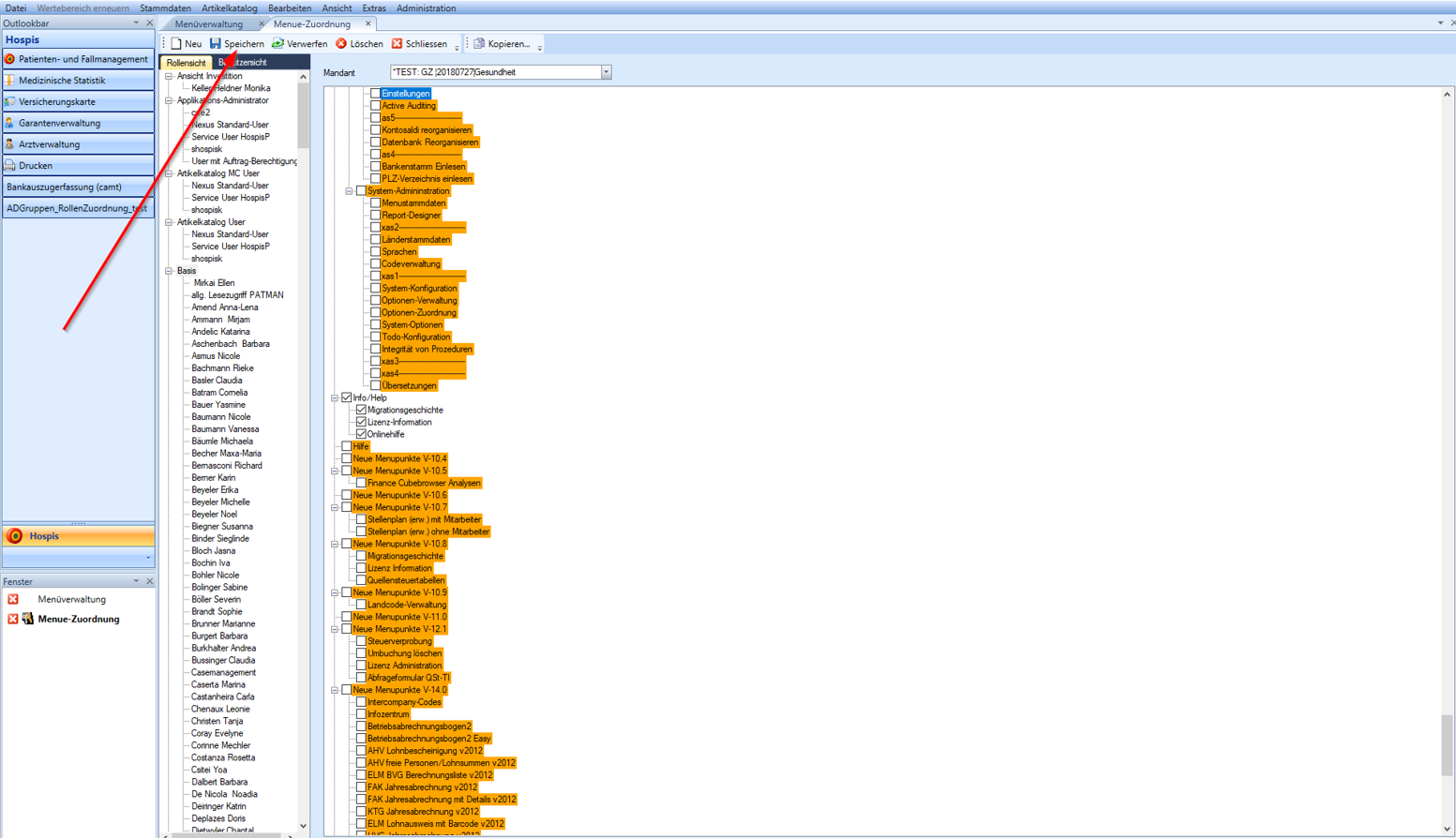Open the Stammdaten menu

click(165, 8)
